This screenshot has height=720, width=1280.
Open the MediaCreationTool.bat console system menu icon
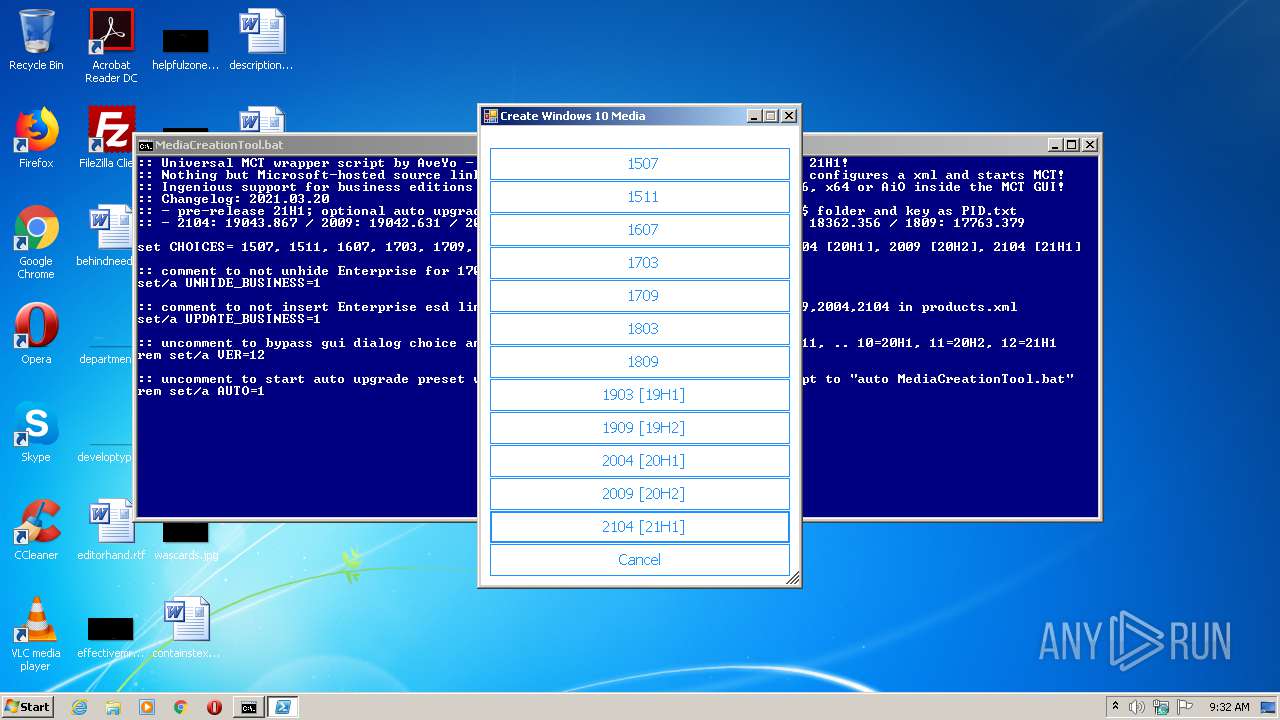pos(146,145)
